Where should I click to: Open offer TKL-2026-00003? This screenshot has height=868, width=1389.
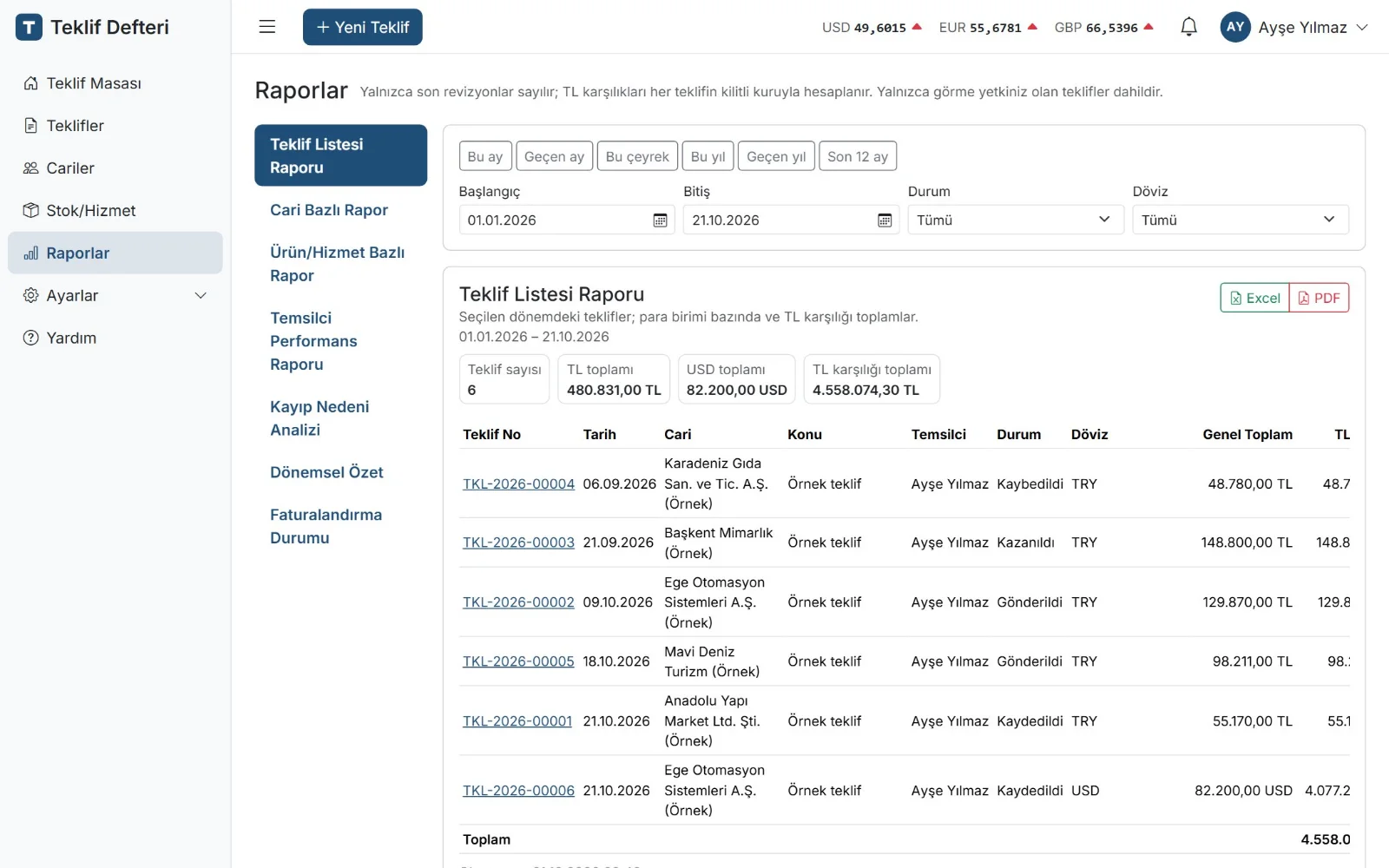518,542
